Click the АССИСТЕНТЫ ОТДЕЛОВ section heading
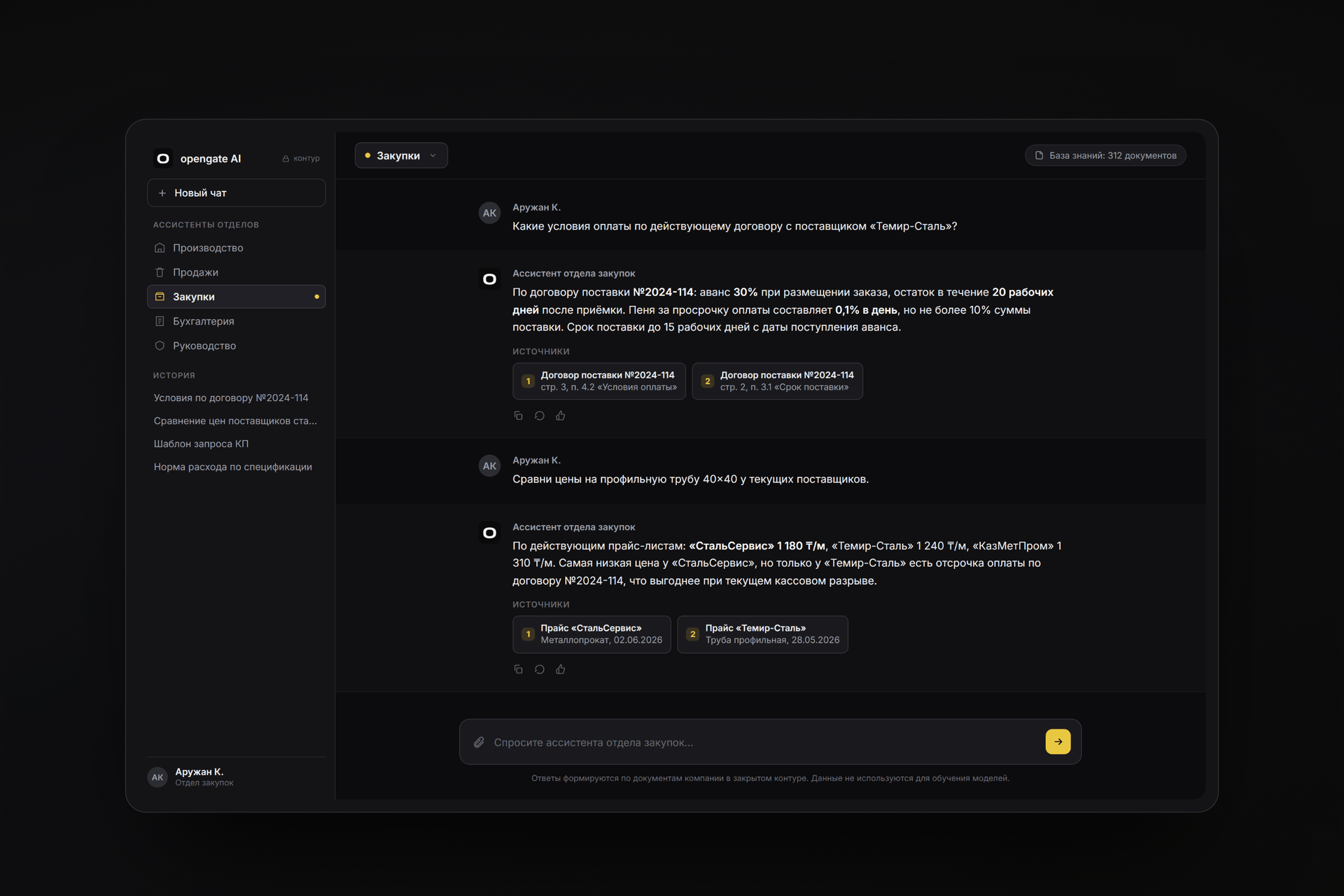The image size is (1344, 896). pos(206,225)
